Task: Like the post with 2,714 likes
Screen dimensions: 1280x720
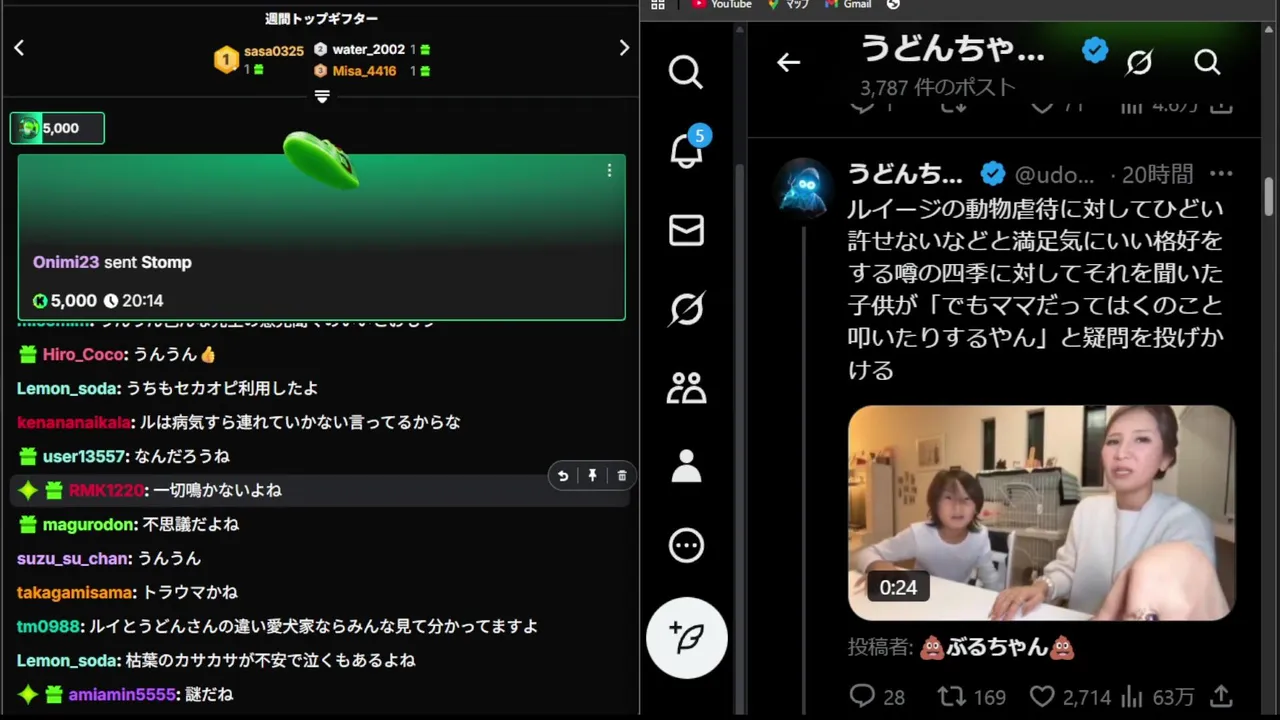Action: tap(1070, 697)
